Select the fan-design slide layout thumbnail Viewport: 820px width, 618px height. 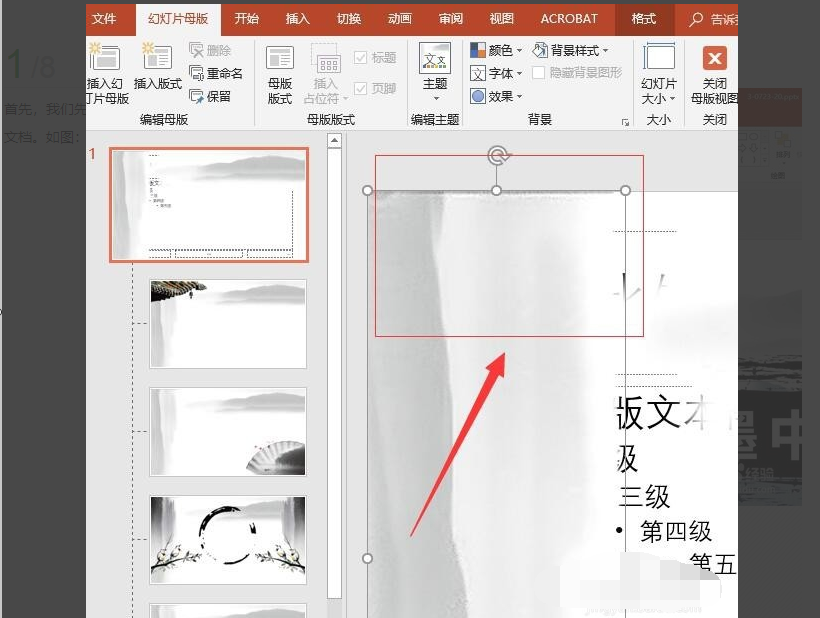(x=227, y=432)
